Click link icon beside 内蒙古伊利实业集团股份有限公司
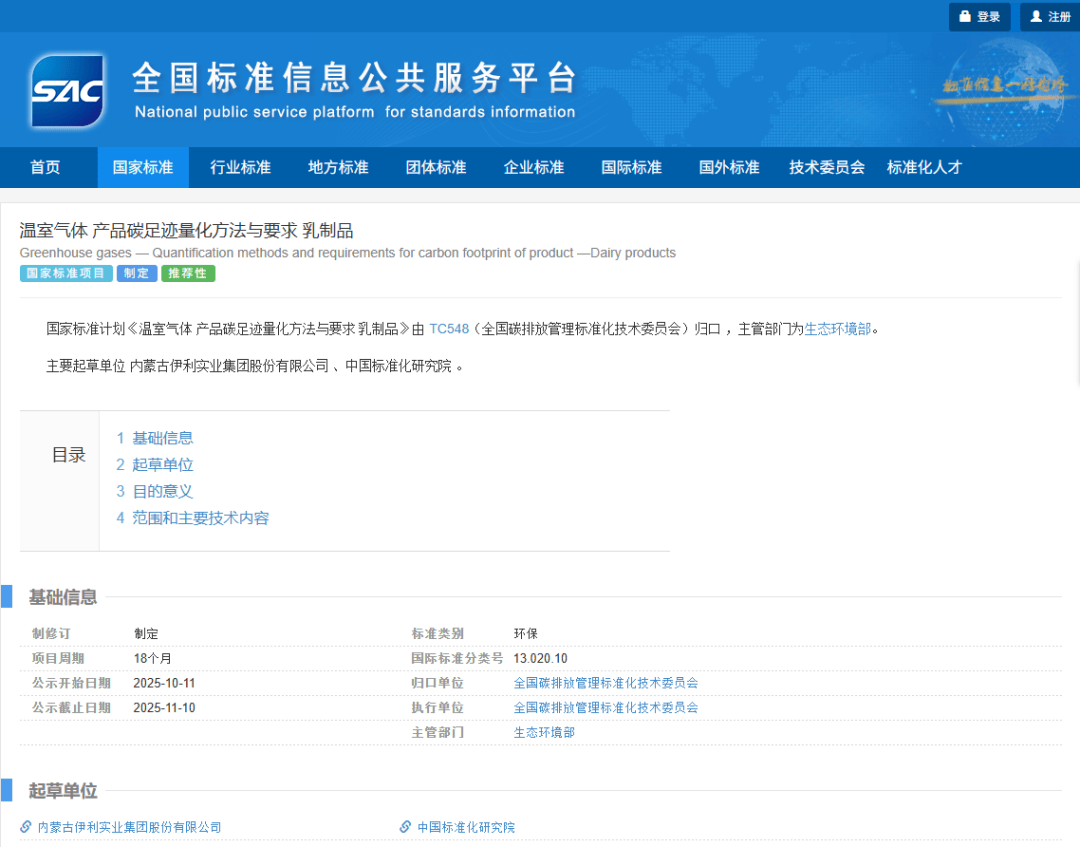1080x847 pixels. [x=27, y=827]
